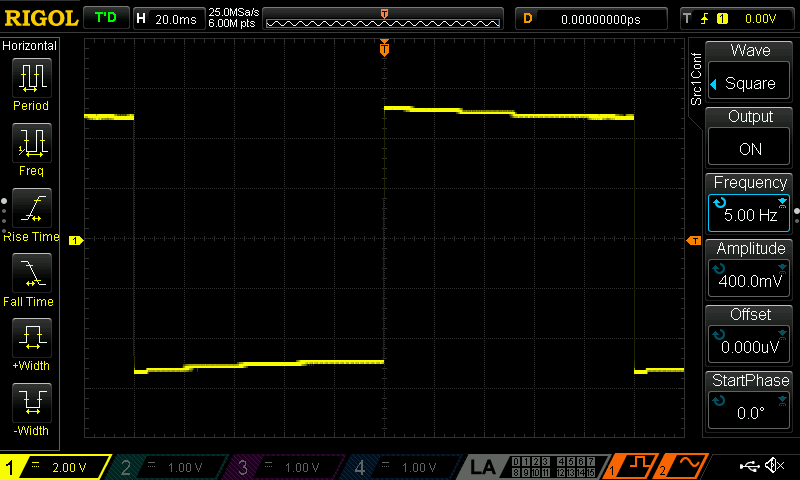
Task: Open the Wave Square type selector
Action: click(749, 83)
